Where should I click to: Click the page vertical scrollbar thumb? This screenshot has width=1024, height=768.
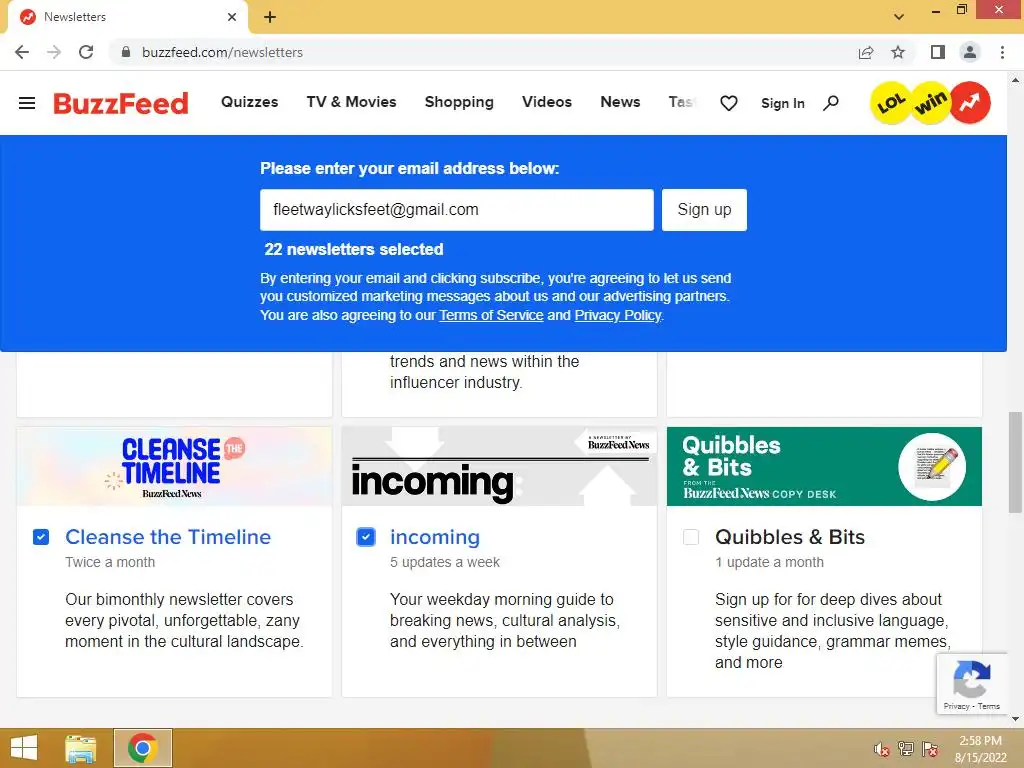(1014, 462)
